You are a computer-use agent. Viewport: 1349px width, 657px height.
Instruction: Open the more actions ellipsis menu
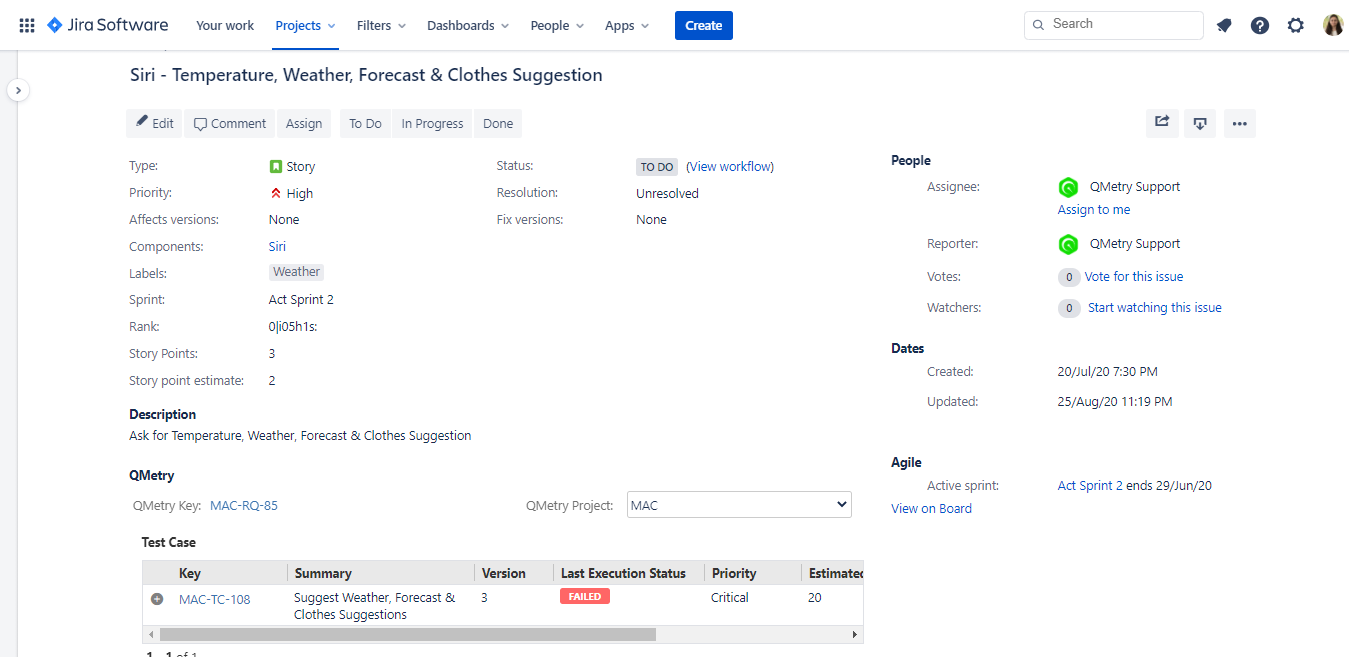tap(1240, 123)
